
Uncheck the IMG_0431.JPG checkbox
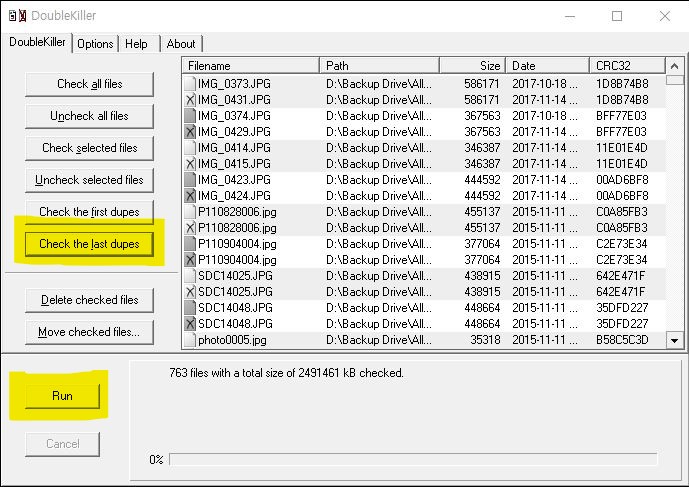pyautogui.click(x=190, y=100)
